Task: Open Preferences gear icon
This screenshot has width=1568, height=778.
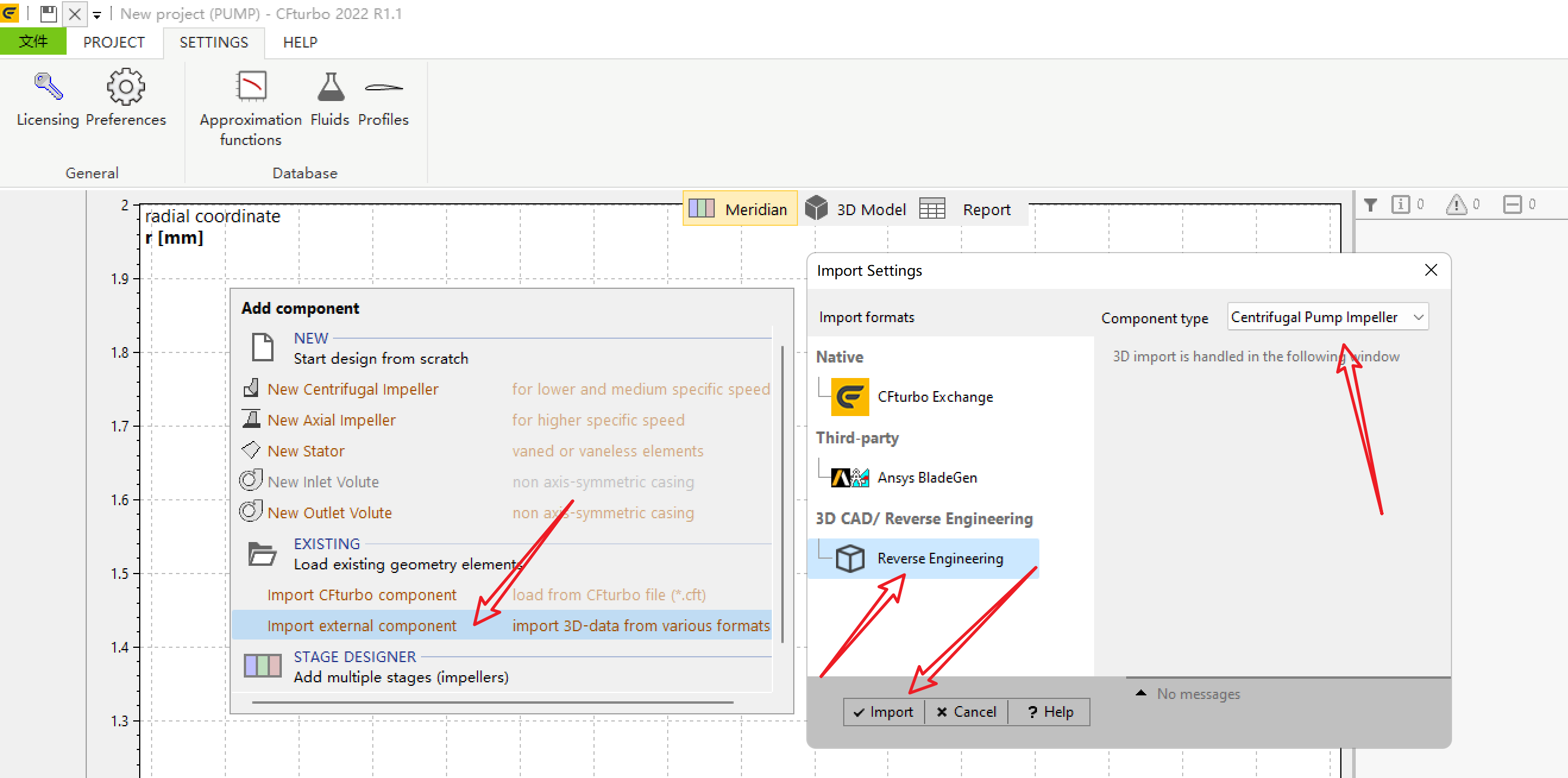Action: pyautogui.click(x=126, y=86)
